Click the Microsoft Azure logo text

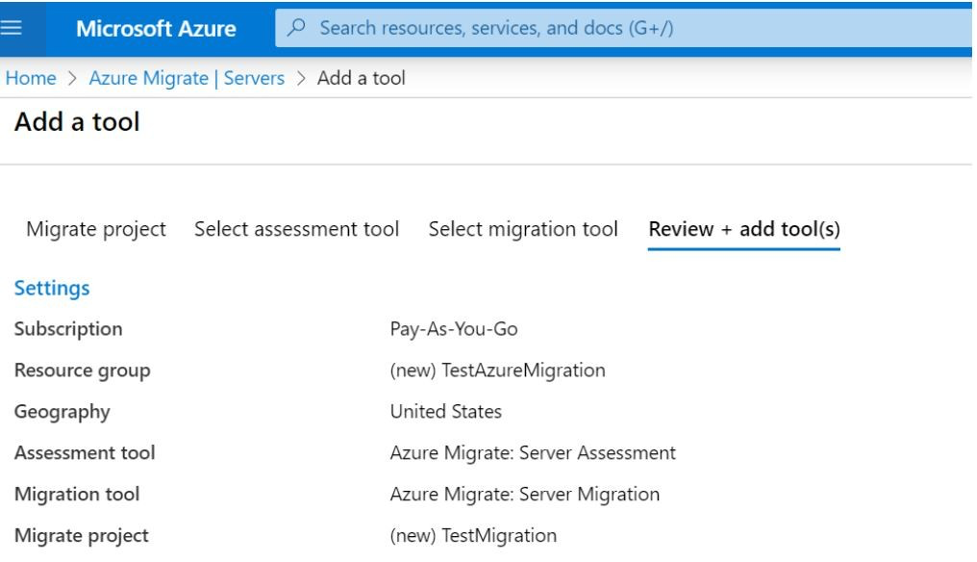coord(156,29)
